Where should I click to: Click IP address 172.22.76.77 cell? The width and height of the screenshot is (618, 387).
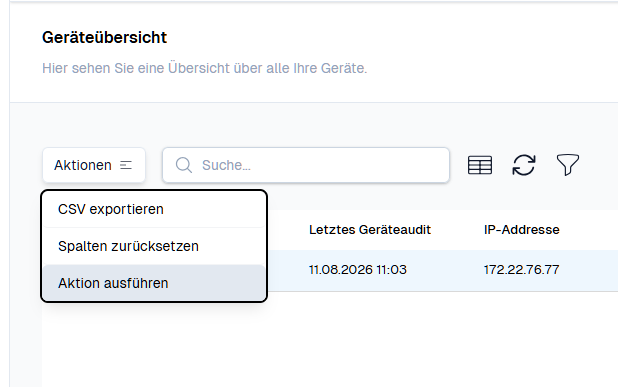[x=521, y=270]
